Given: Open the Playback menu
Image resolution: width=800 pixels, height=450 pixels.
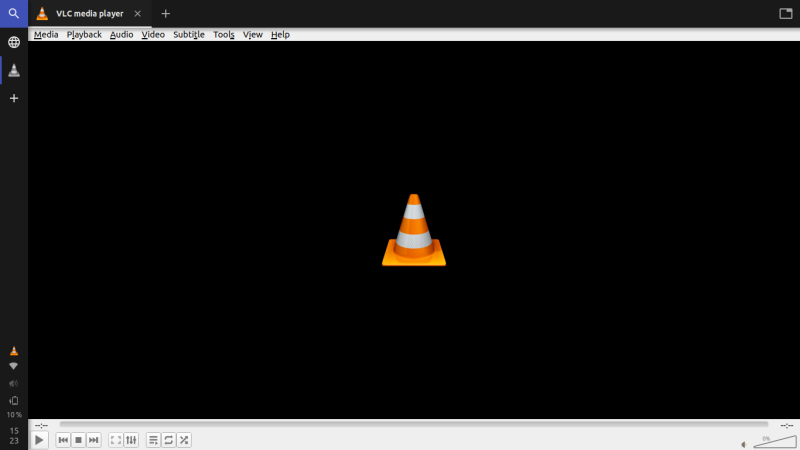Looking at the screenshot, I should 84,35.
